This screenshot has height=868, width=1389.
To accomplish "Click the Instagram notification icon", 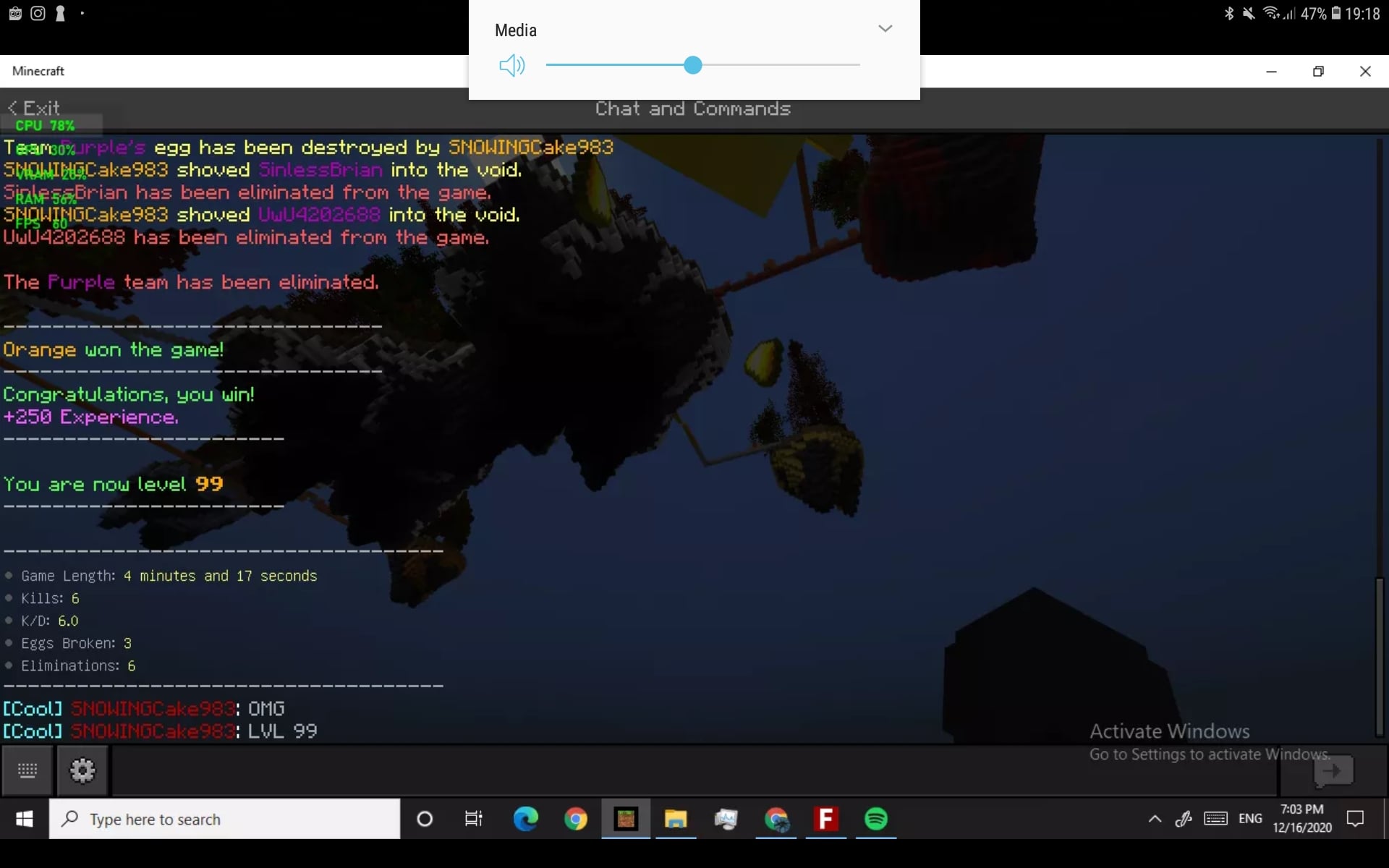I will pos(38,13).
